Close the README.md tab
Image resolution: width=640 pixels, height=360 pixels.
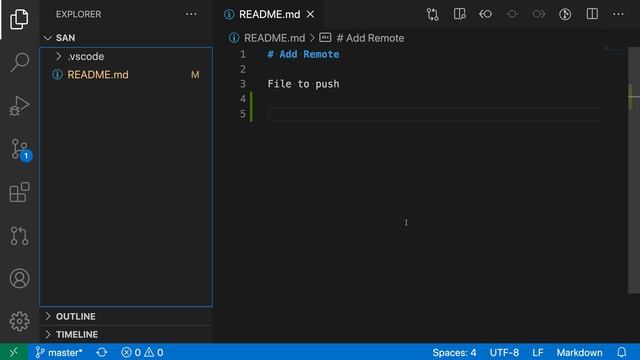coord(311,14)
